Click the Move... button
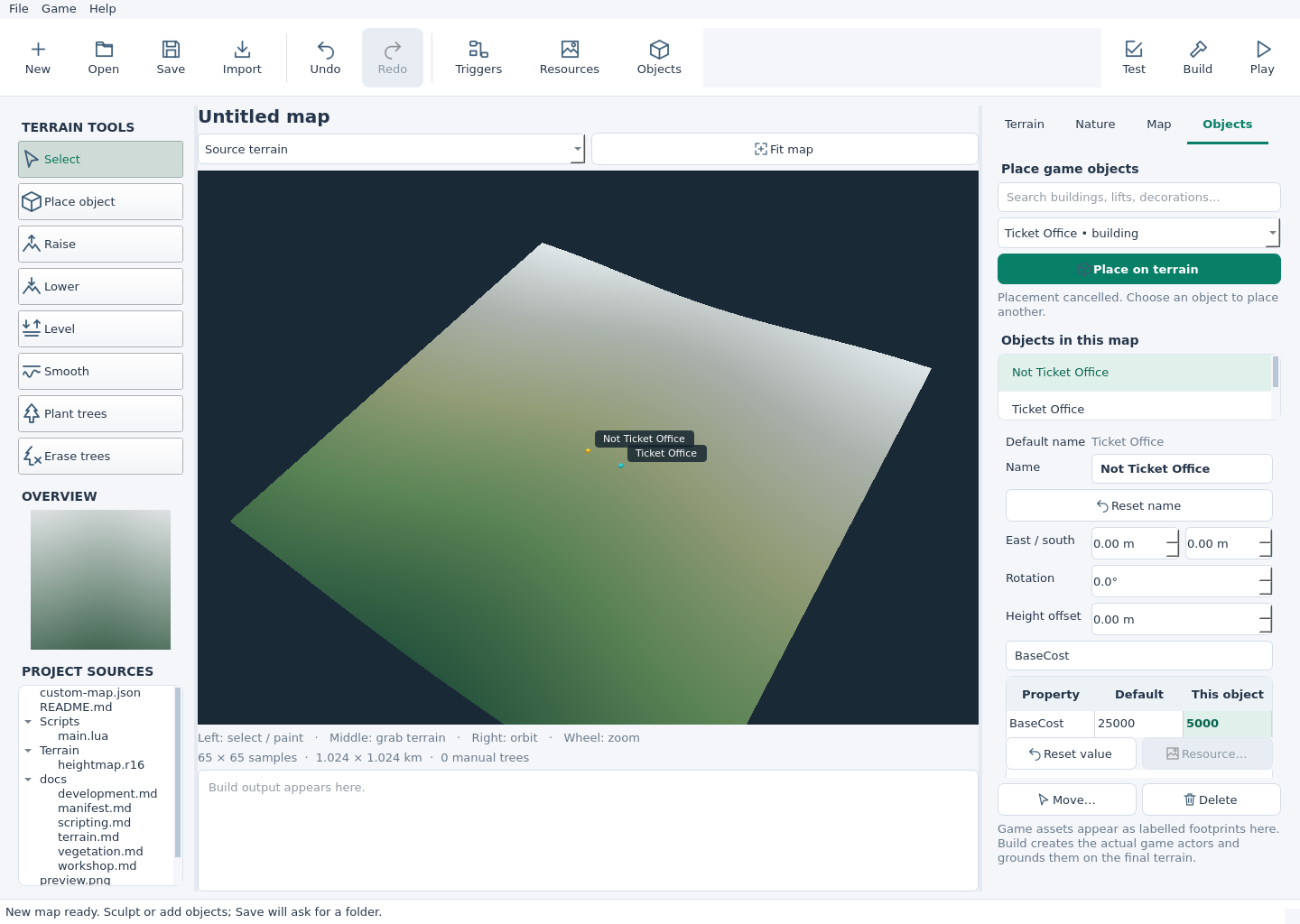Viewport: 1300px width, 924px height. tap(1067, 800)
